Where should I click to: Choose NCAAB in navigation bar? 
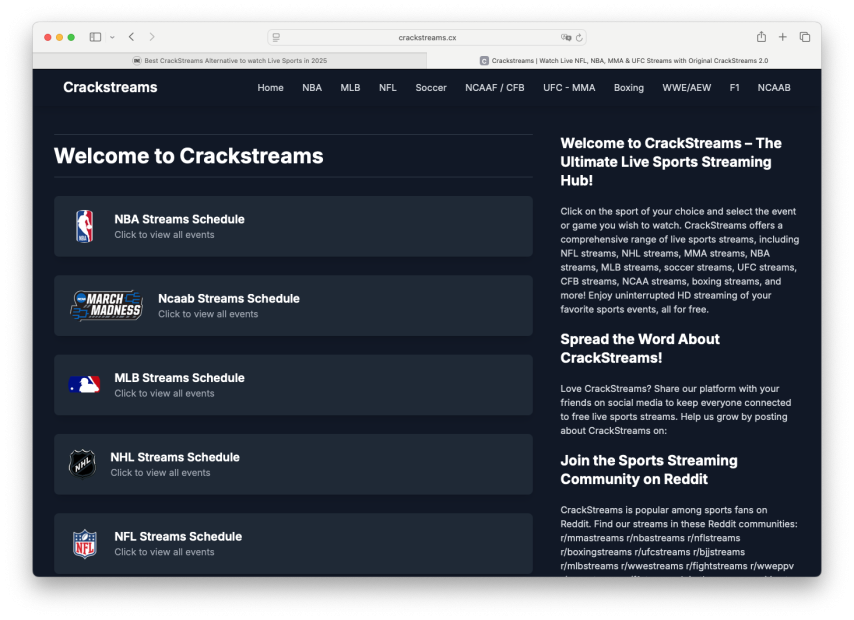pos(774,88)
